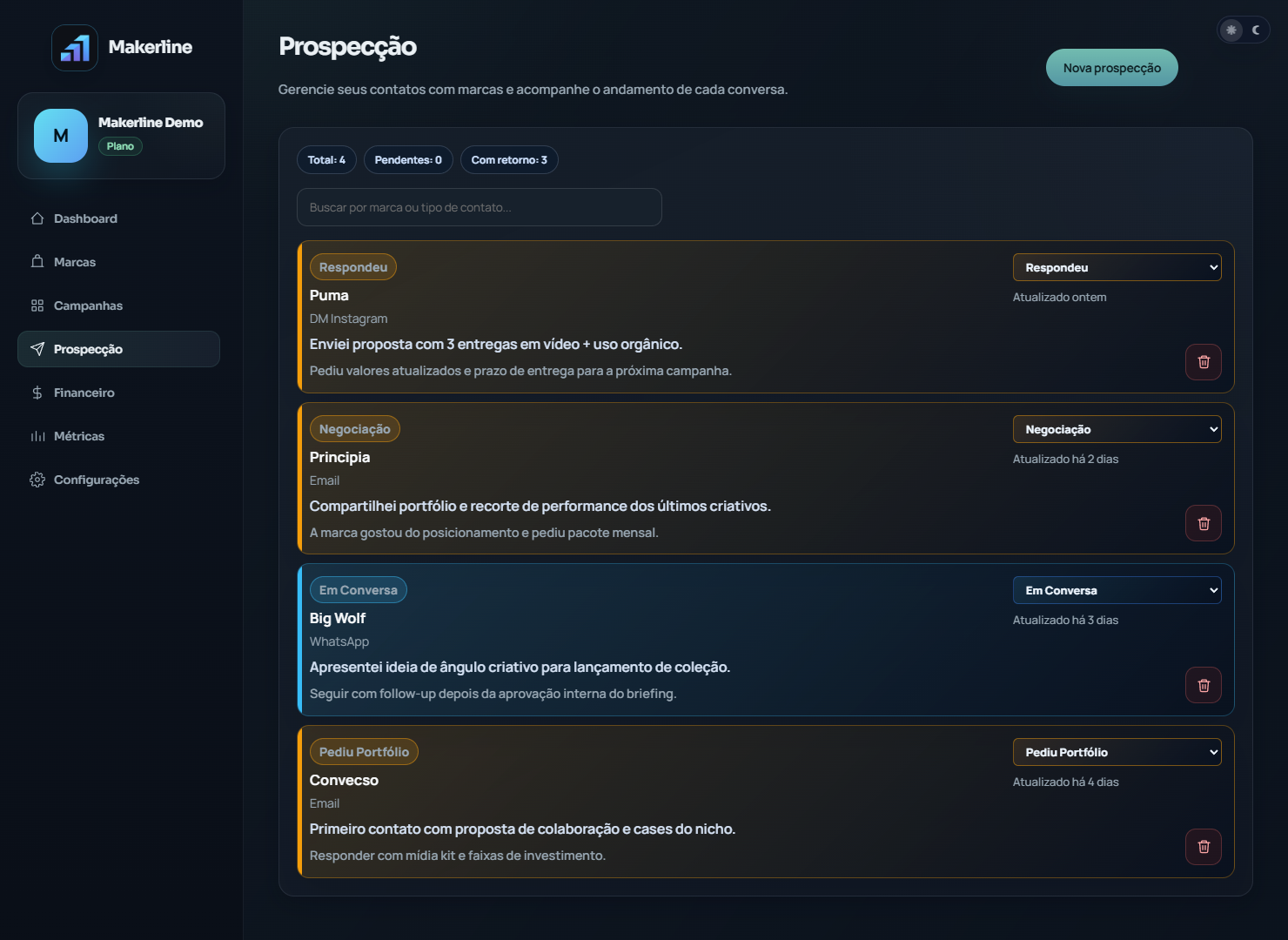Delete the Puma prospecting card

pos(1204,362)
